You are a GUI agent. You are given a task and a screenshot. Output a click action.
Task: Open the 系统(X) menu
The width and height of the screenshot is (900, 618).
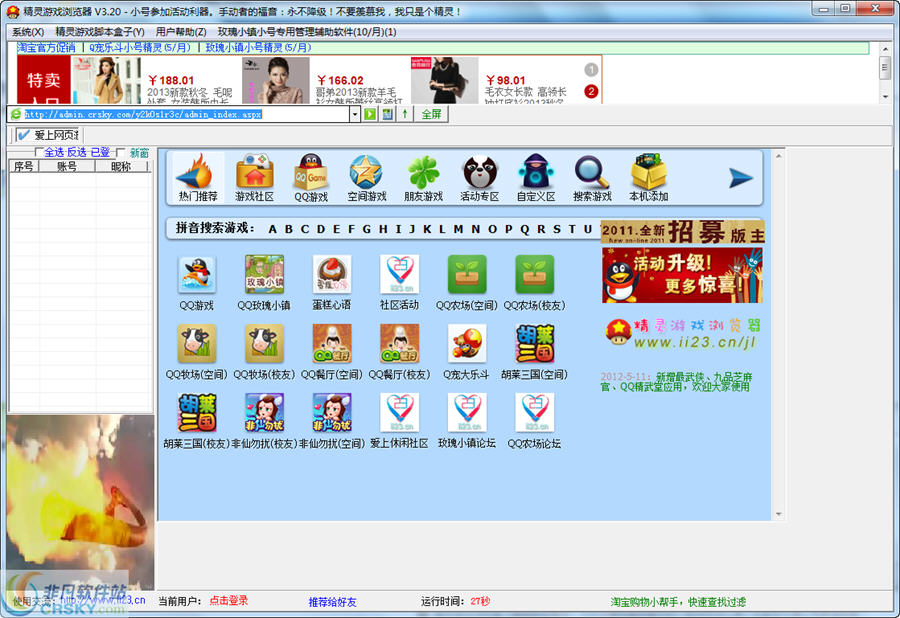pyautogui.click(x=24, y=32)
